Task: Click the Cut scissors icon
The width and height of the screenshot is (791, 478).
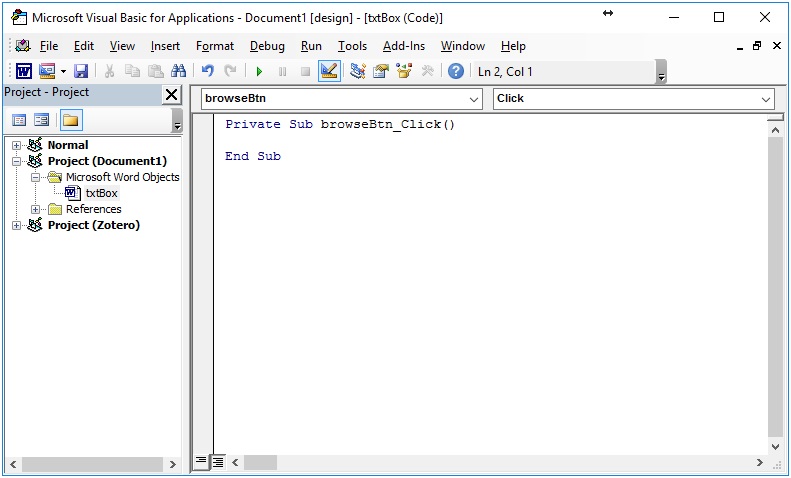Action: coord(109,71)
